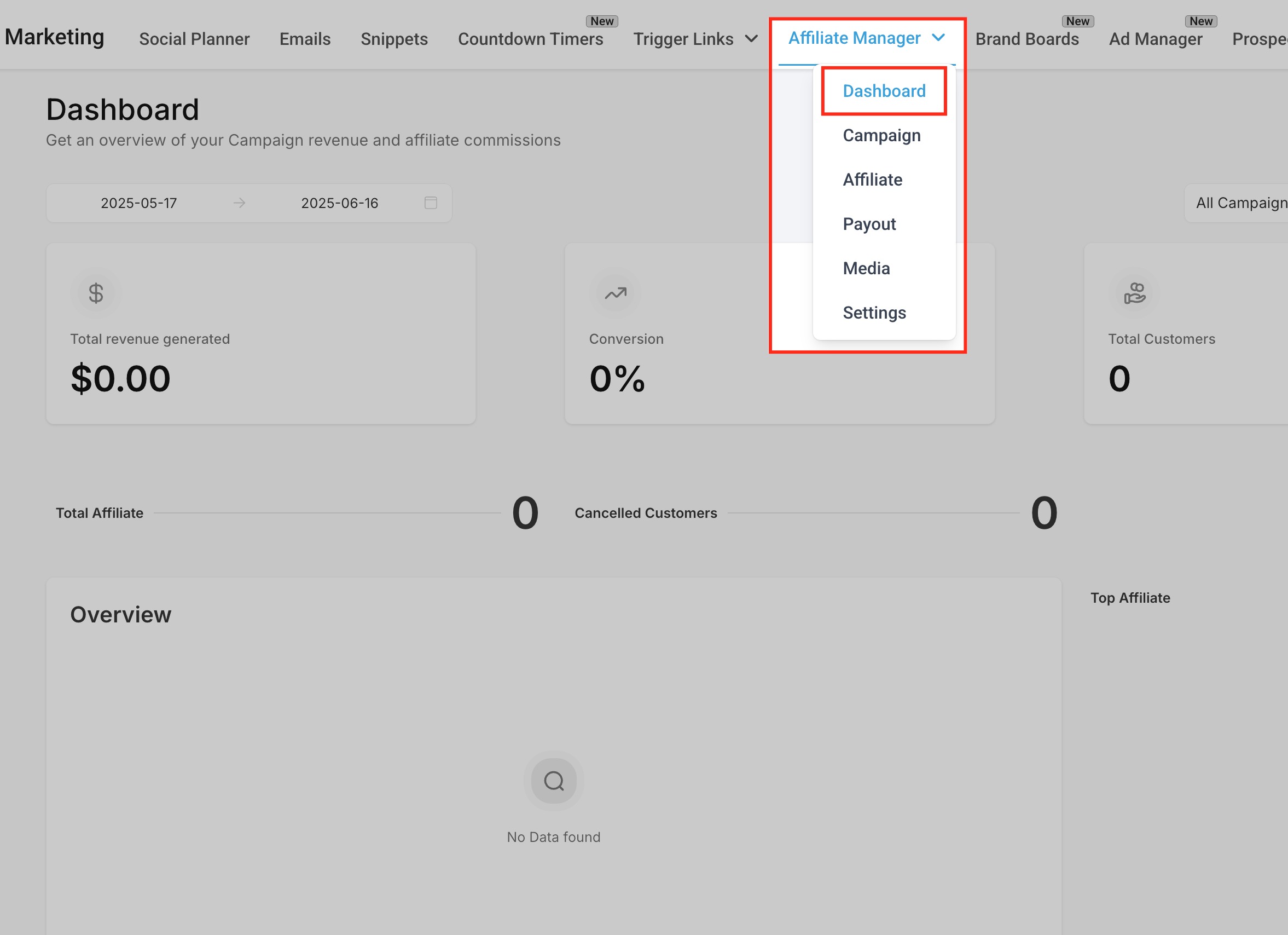1288x935 pixels.
Task: Select Dashboard in the Affiliate Manager menu
Action: (884, 91)
